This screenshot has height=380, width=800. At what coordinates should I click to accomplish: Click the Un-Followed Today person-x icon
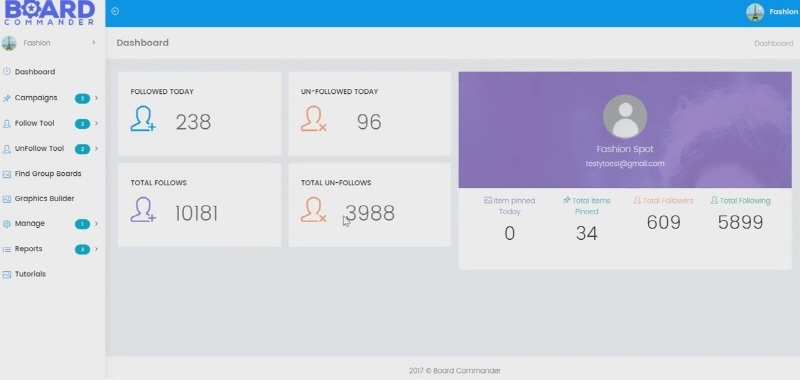313,119
